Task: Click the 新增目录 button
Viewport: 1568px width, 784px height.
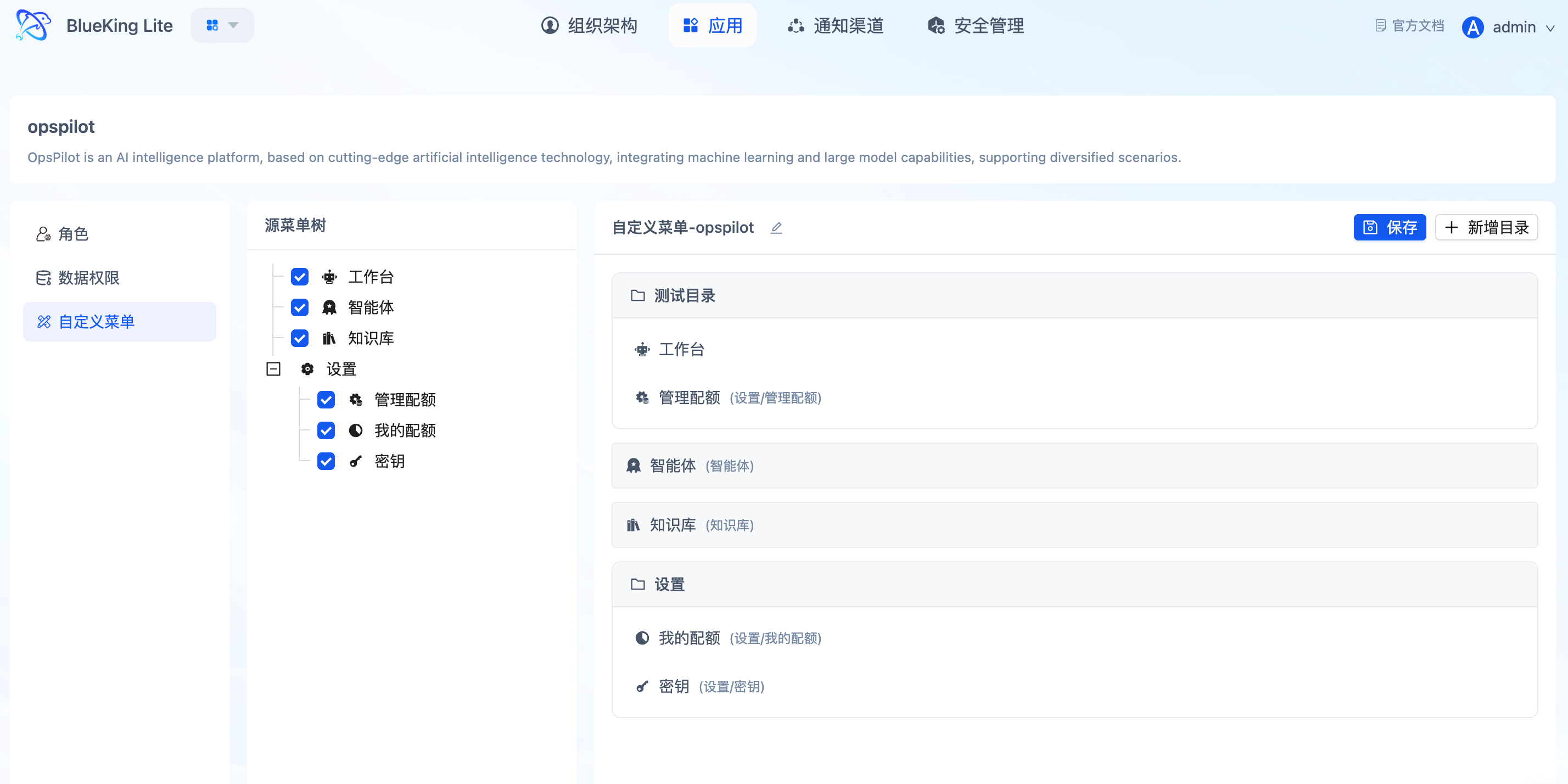Action: coord(1486,228)
